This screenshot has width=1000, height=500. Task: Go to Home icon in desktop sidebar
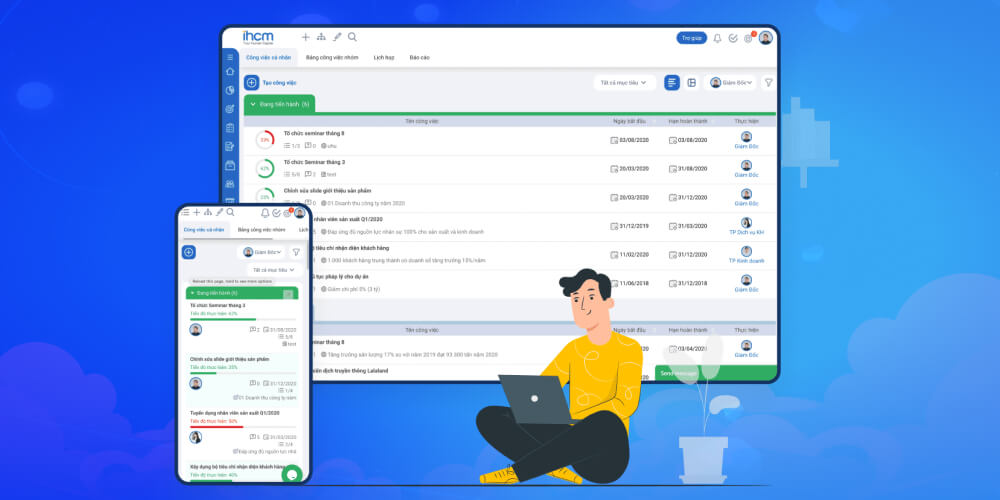230,71
